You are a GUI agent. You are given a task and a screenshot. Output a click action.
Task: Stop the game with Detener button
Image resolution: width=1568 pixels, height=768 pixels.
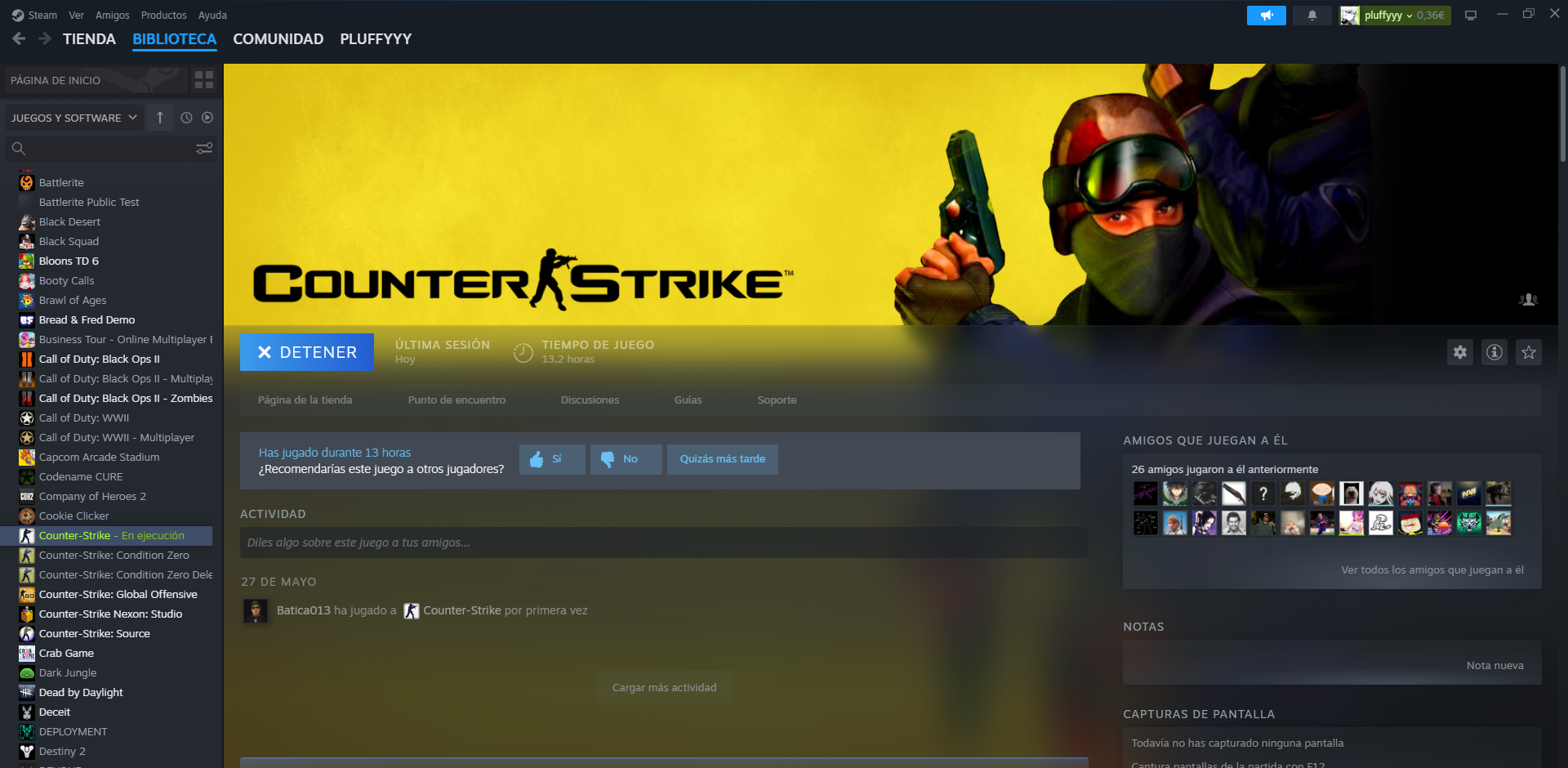pos(307,352)
